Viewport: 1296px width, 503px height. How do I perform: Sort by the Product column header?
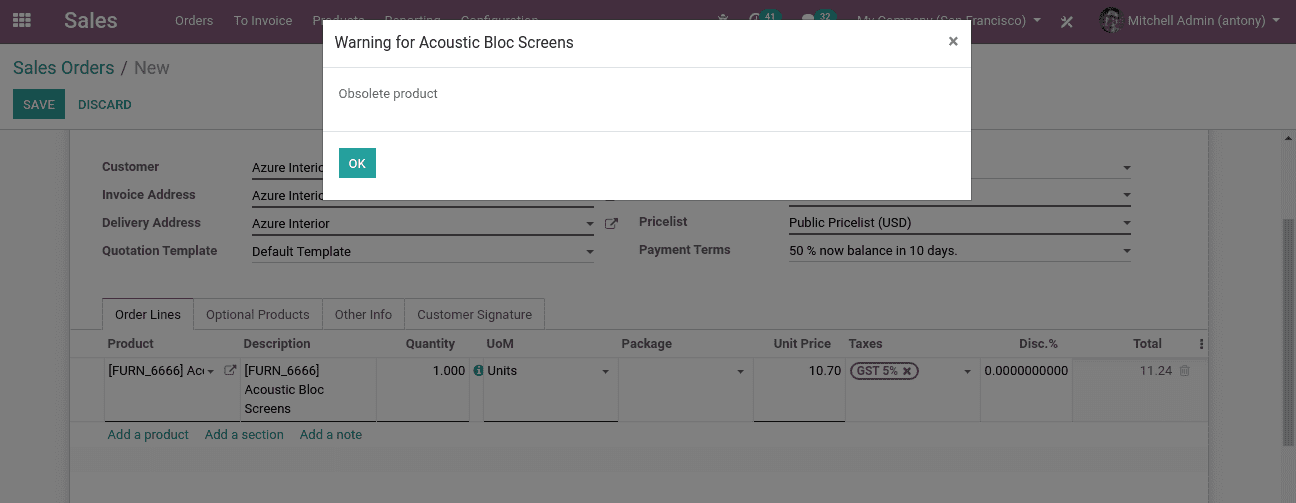(130, 344)
